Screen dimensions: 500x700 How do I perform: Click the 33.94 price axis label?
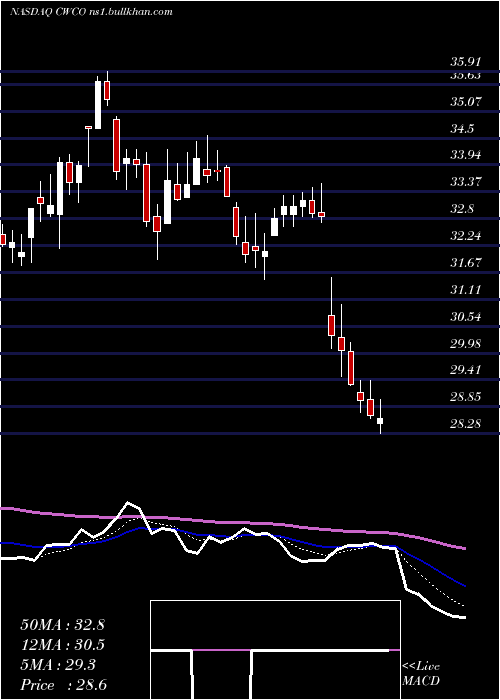[x=466, y=155]
